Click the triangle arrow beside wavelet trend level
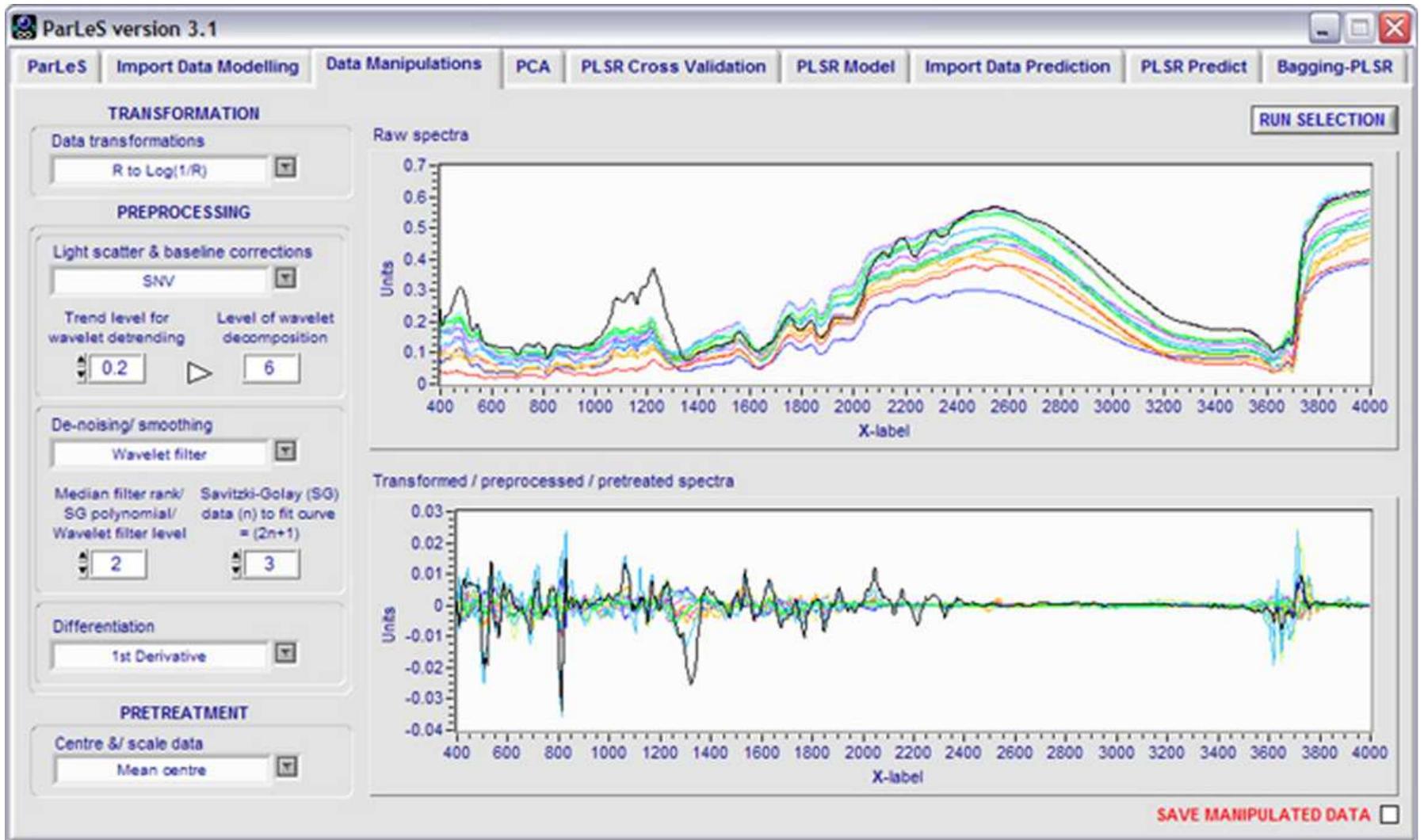 199,372
